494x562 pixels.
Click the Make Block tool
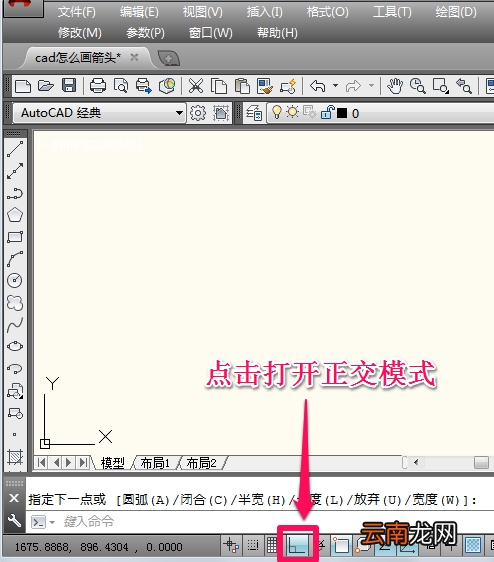[15, 413]
